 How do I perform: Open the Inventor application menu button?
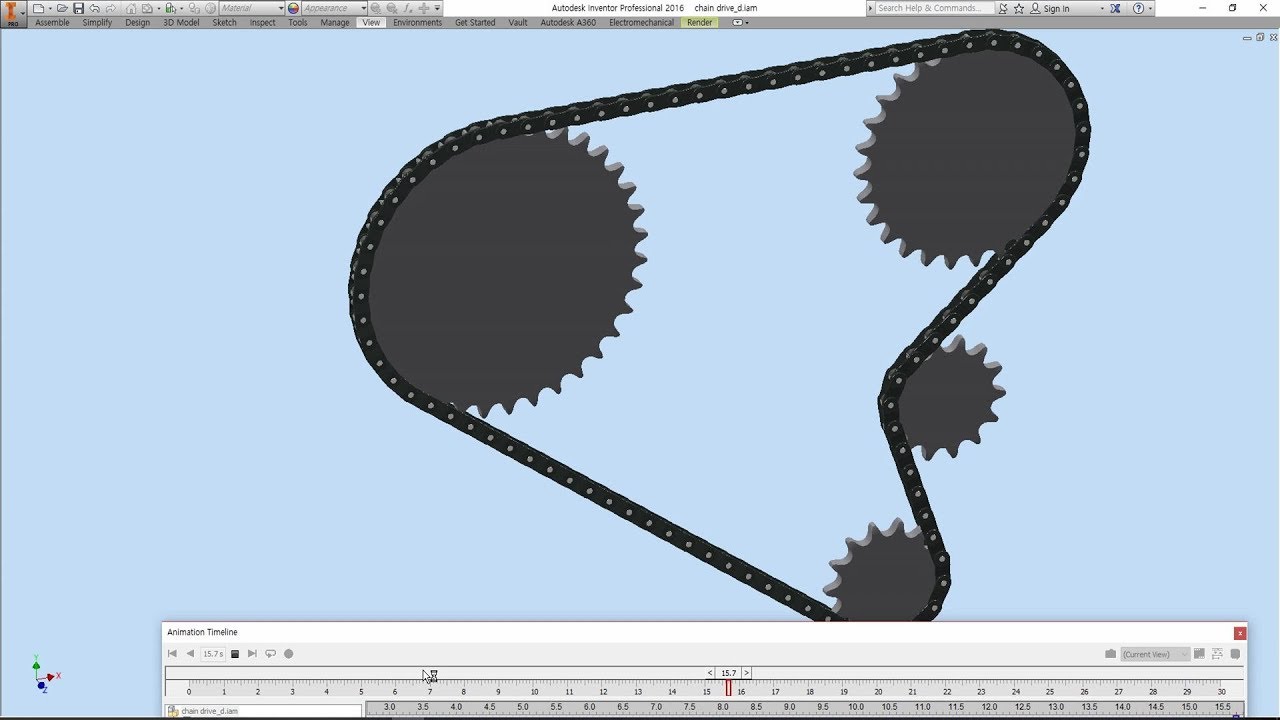(13, 14)
